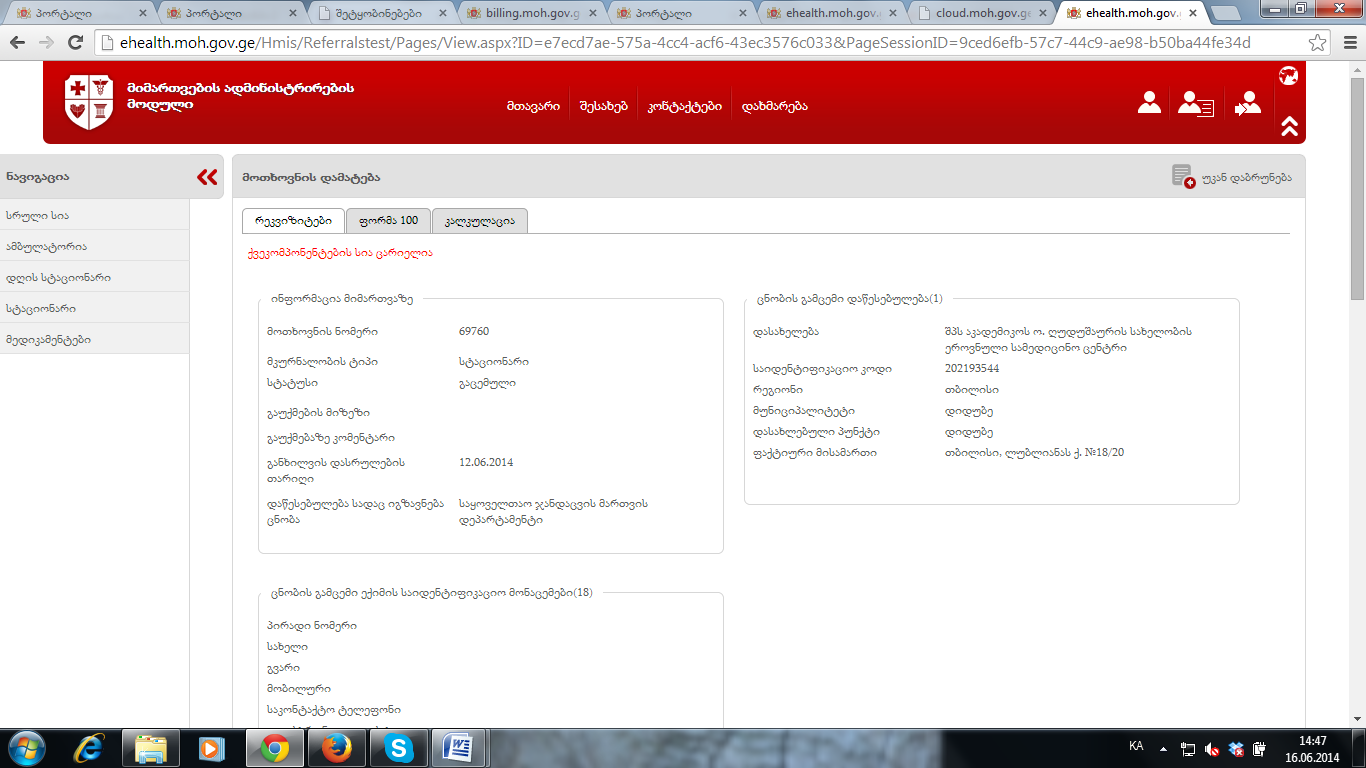
Task: Collapse the ნავიგაცია sidebar panel
Action: [x=207, y=177]
